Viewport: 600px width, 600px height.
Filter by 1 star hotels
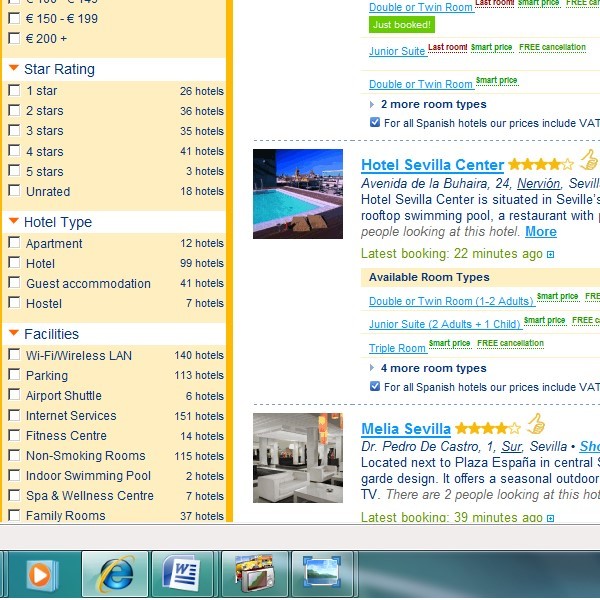point(14,90)
